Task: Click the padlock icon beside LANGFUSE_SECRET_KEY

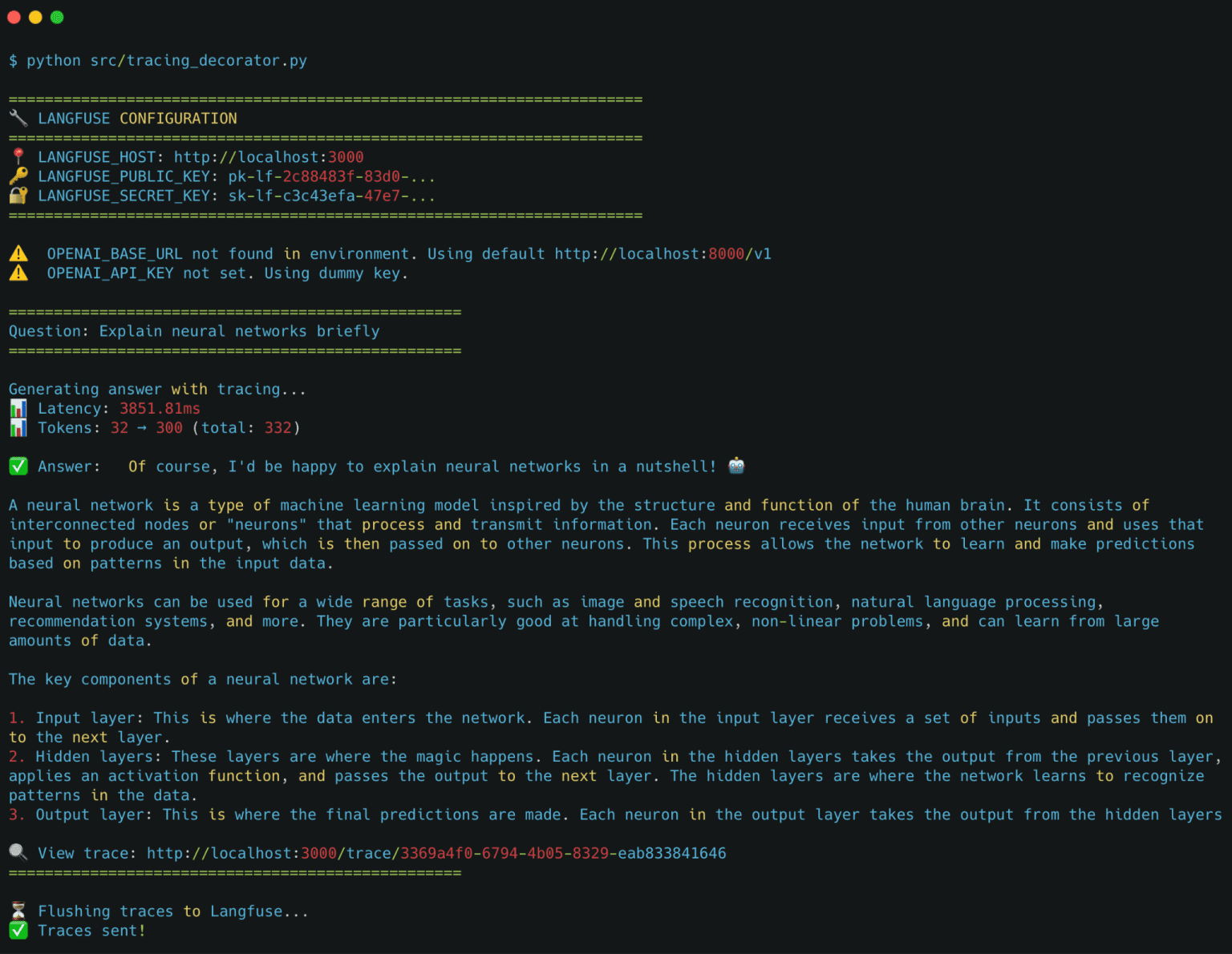Action: (18, 196)
